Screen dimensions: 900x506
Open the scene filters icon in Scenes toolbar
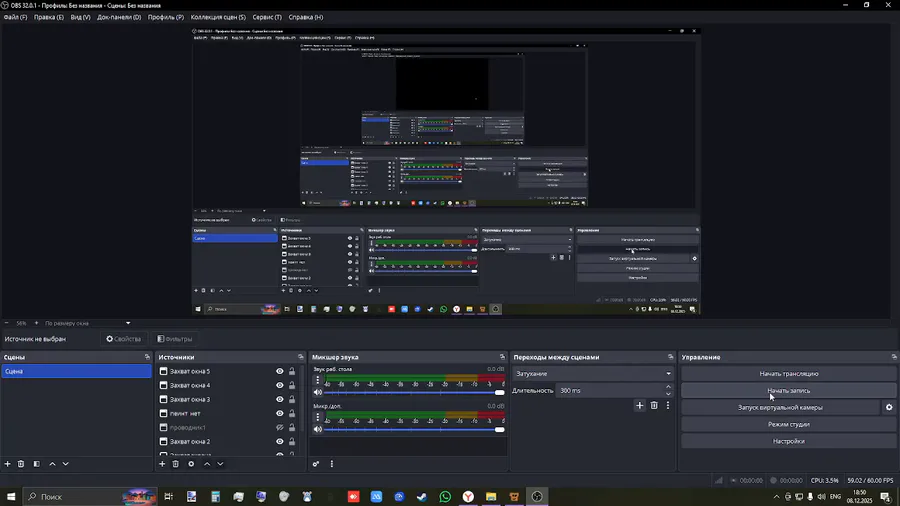37,464
